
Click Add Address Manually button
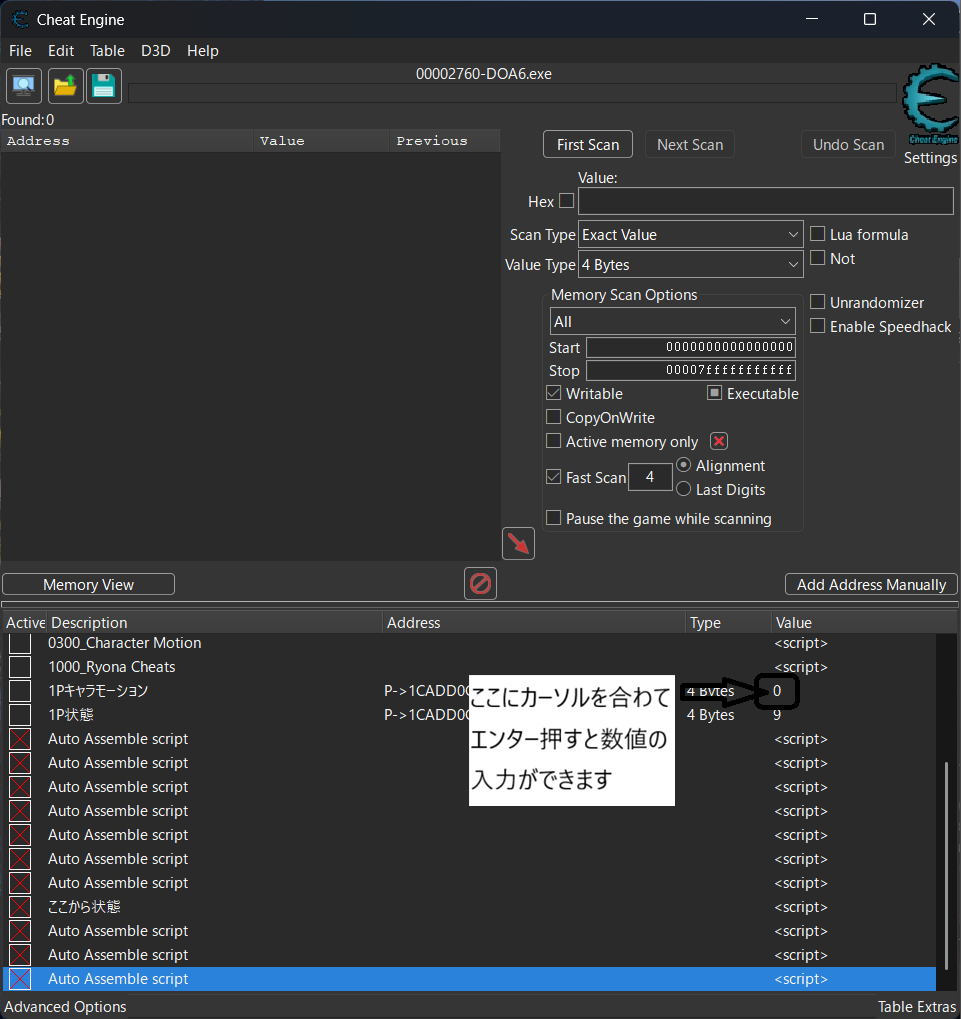[x=870, y=584]
